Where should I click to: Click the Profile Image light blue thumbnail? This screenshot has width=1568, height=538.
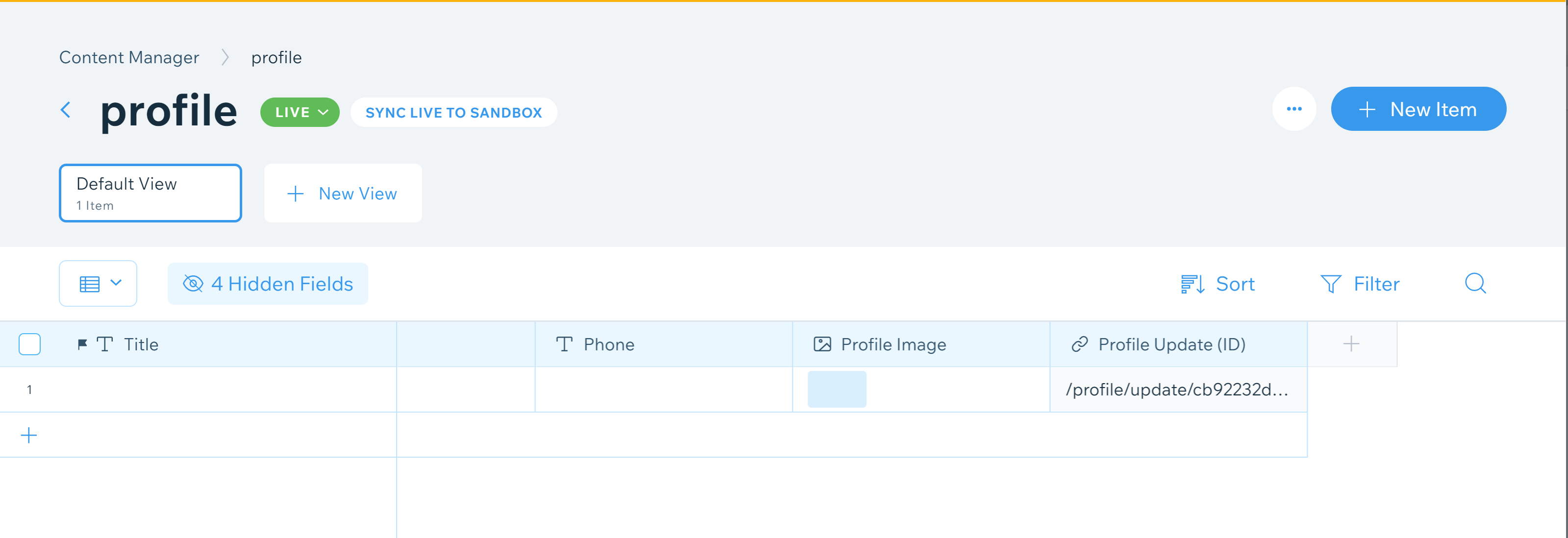[x=836, y=390]
